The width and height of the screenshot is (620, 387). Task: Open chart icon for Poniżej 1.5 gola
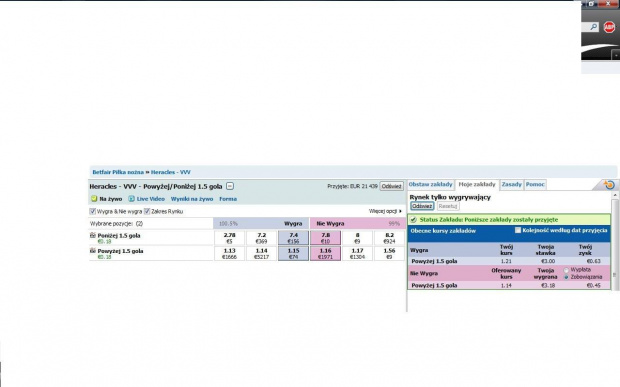click(x=93, y=235)
